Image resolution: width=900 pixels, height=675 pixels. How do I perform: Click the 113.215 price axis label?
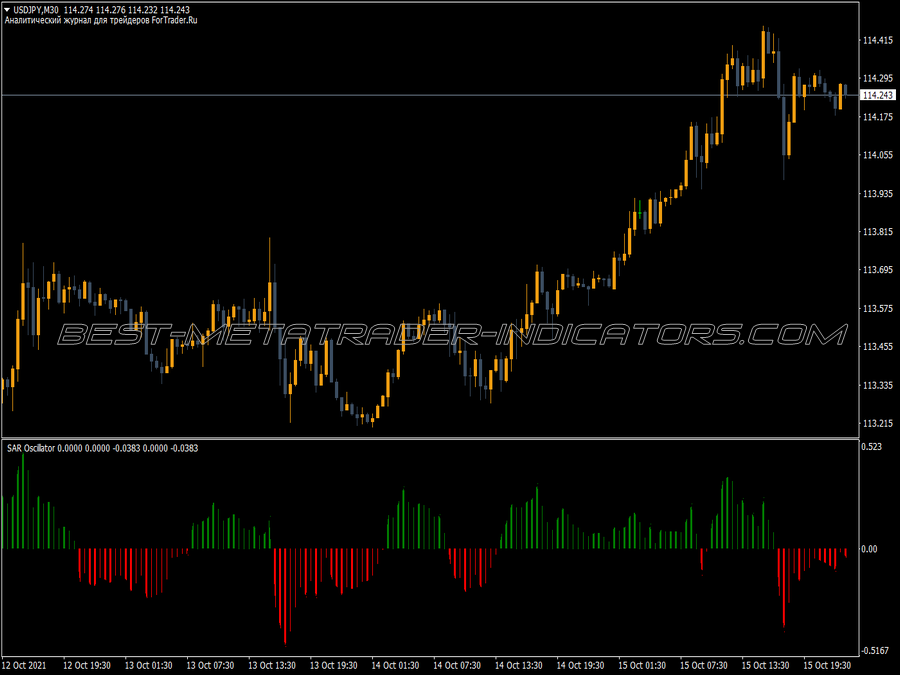tap(878, 424)
